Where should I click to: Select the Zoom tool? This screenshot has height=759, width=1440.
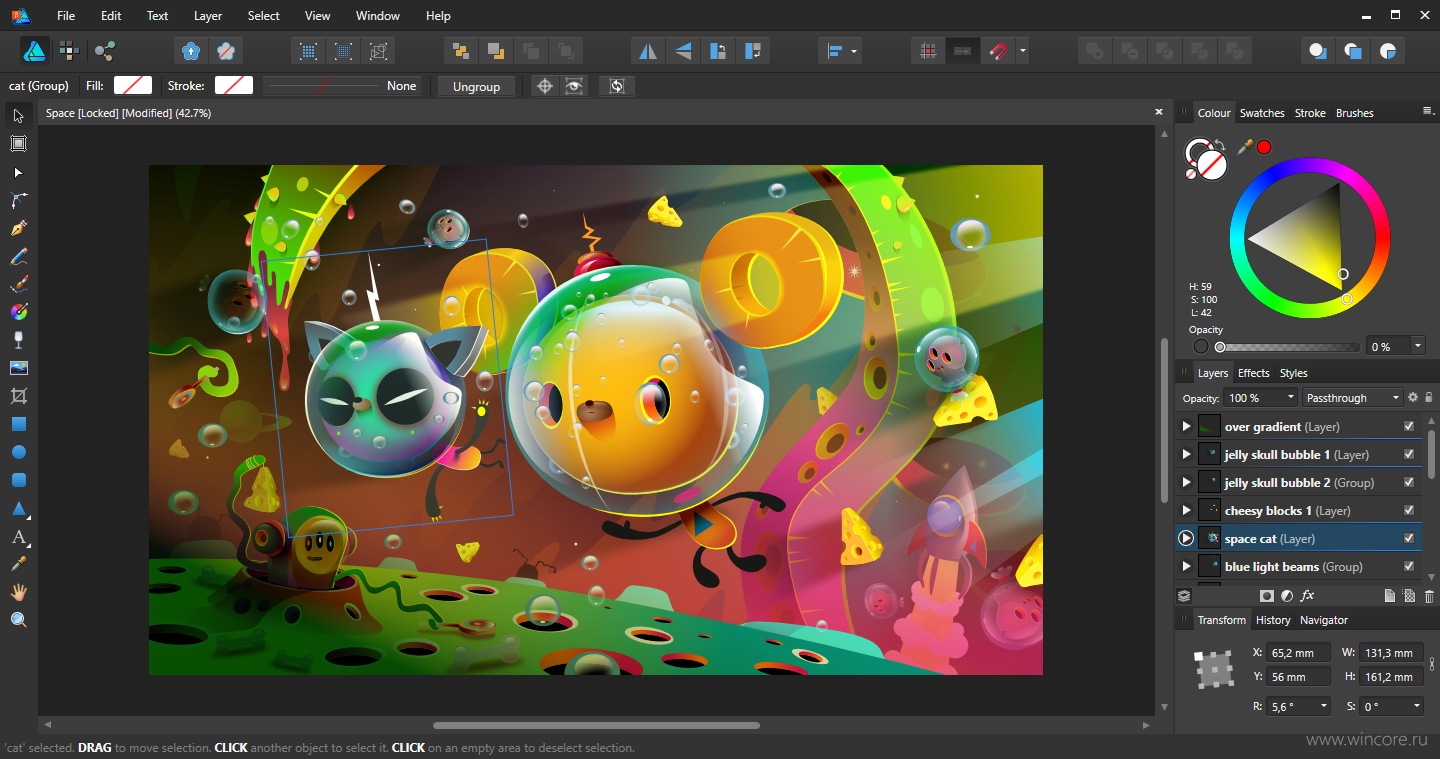(x=18, y=620)
